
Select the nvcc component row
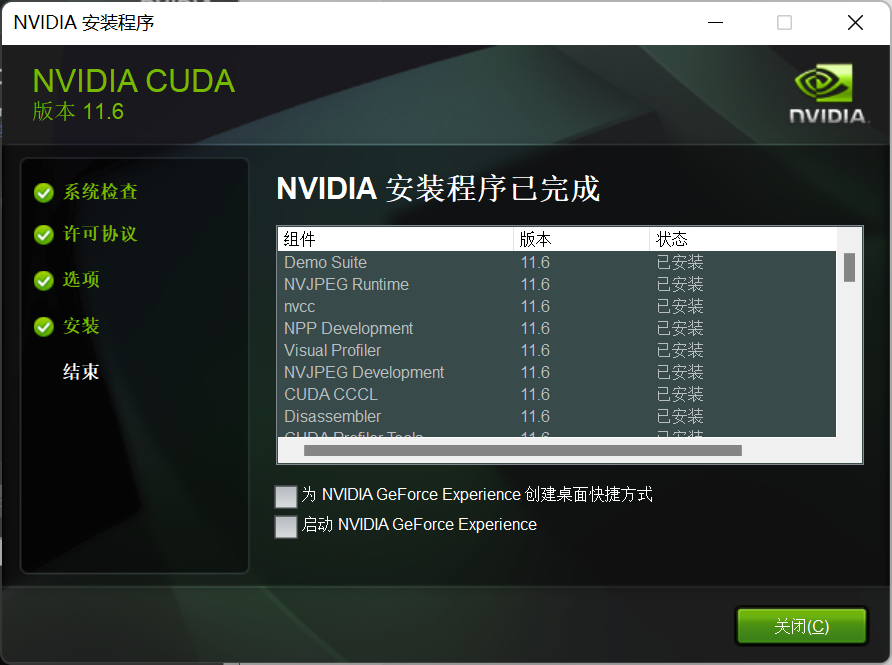(x=557, y=307)
